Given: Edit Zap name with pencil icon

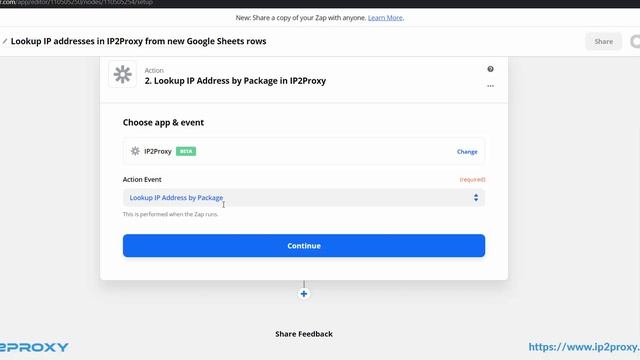Looking at the screenshot, I should (4, 41).
